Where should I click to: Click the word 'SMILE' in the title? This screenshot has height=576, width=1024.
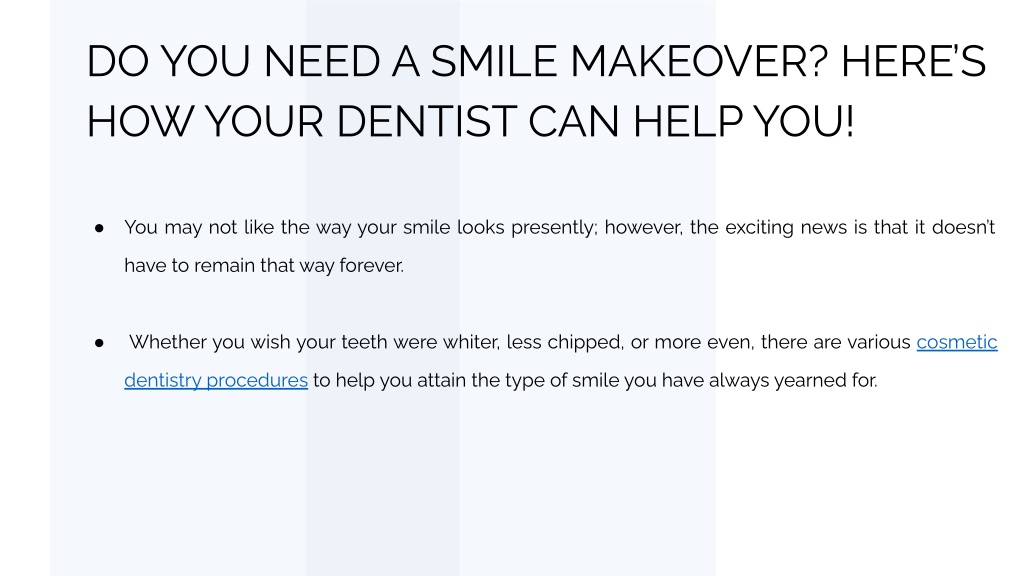pos(494,62)
